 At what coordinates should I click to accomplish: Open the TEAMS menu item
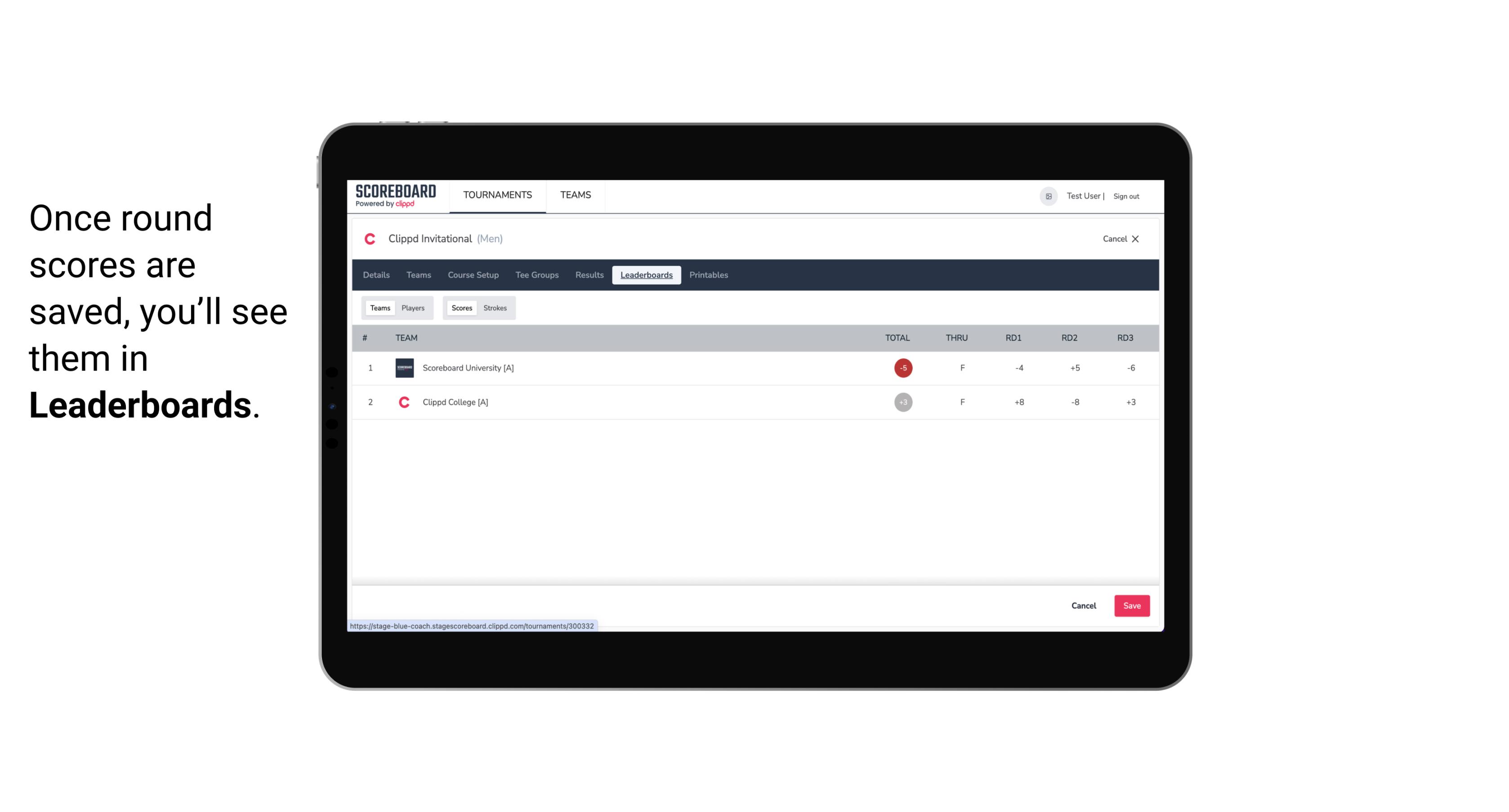pos(575,195)
